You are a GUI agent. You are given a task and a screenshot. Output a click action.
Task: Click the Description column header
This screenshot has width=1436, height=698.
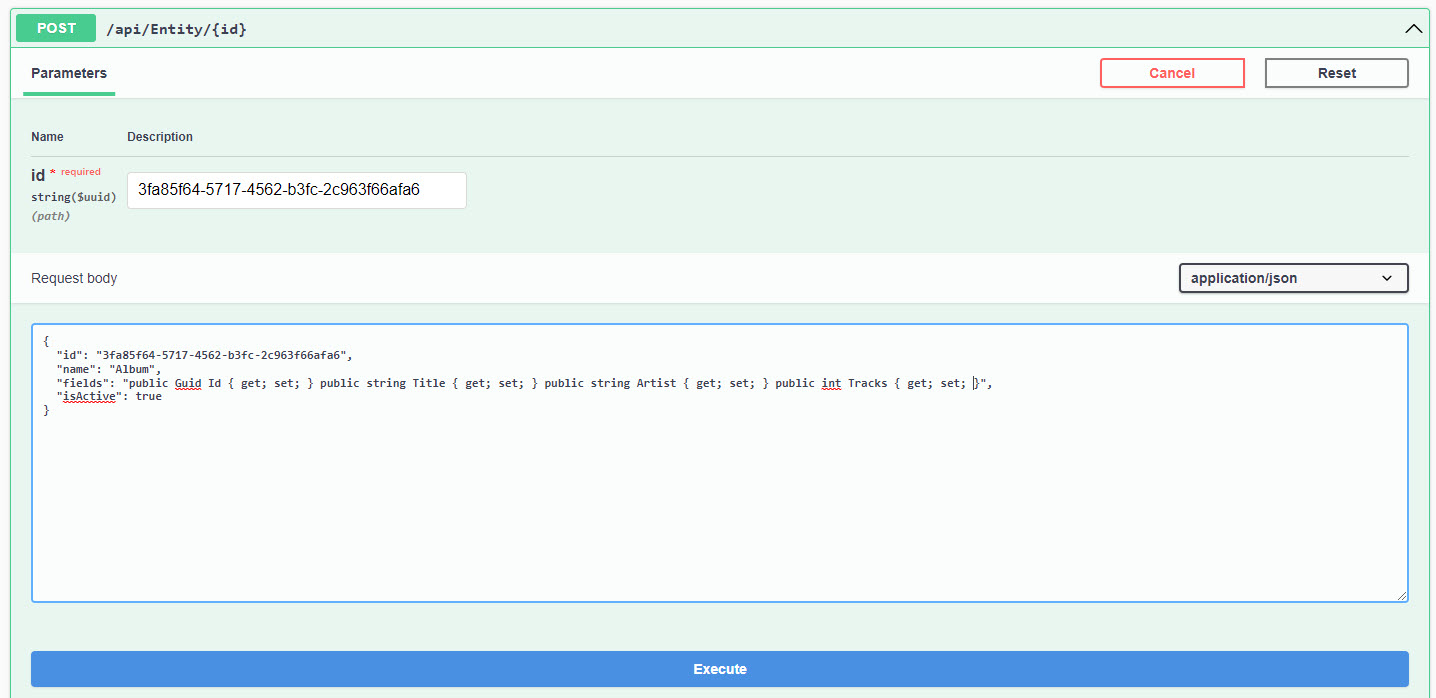click(x=159, y=136)
